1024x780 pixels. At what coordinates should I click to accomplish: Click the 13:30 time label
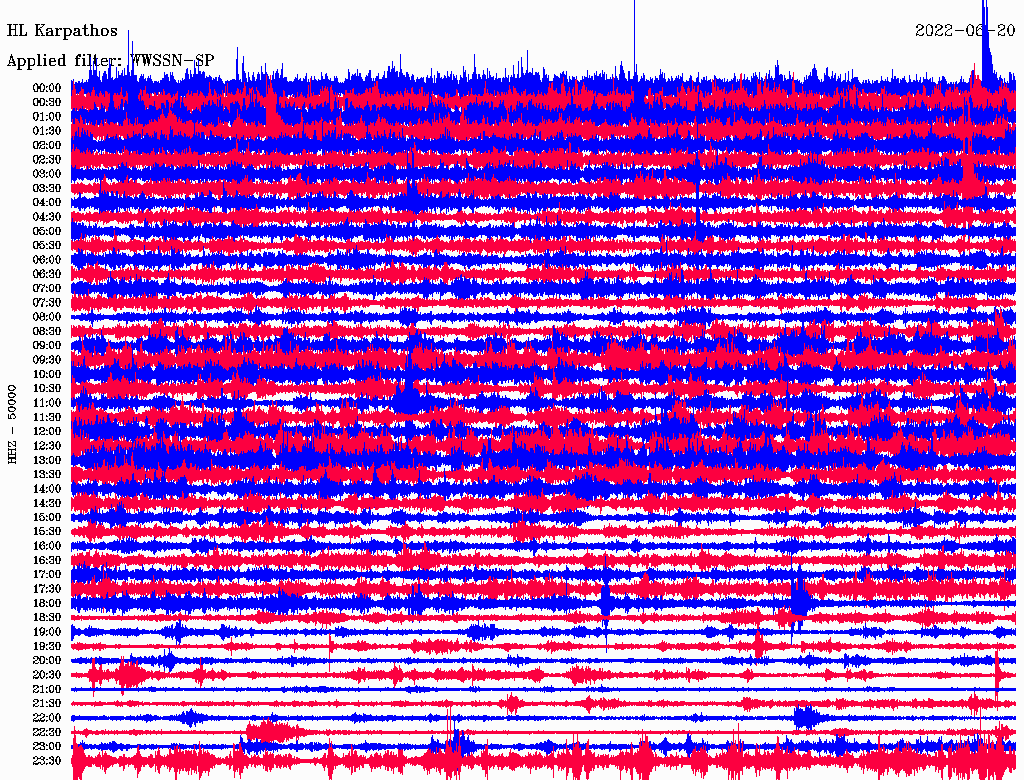tap(47, 475)
